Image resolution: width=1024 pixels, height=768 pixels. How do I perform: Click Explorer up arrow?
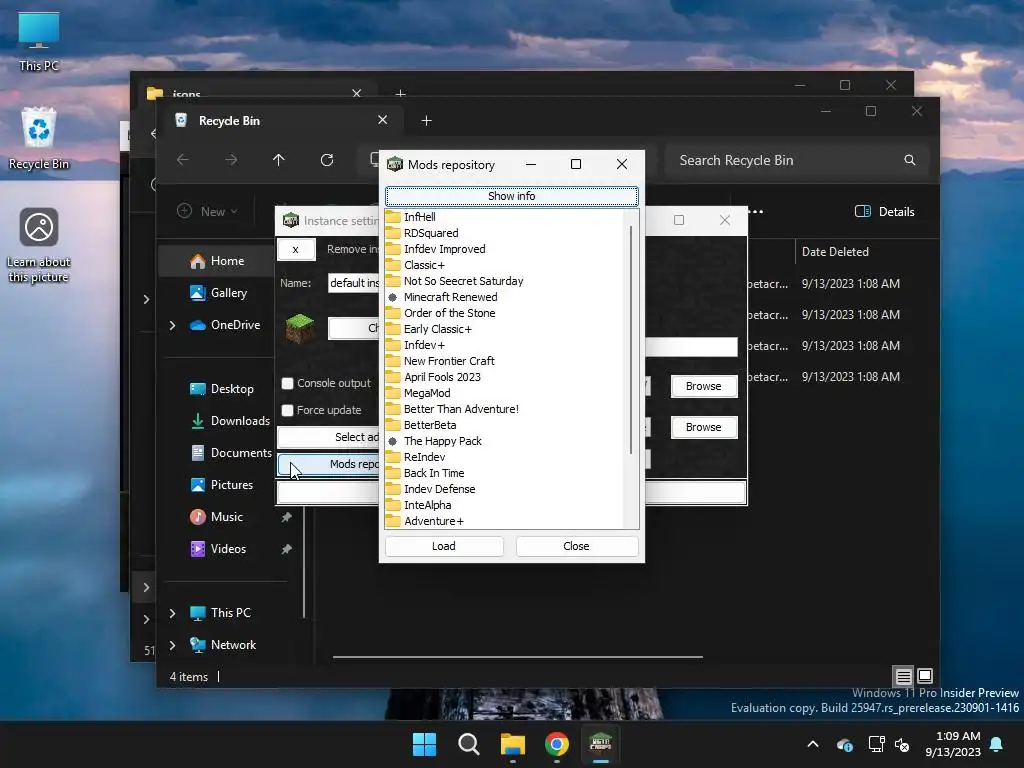point(279,160)
